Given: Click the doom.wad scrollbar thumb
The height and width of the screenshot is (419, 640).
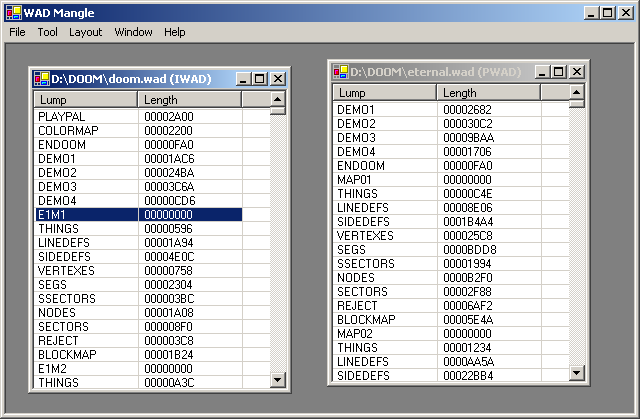Looking at the screenshot, I should tap(278, 111).
